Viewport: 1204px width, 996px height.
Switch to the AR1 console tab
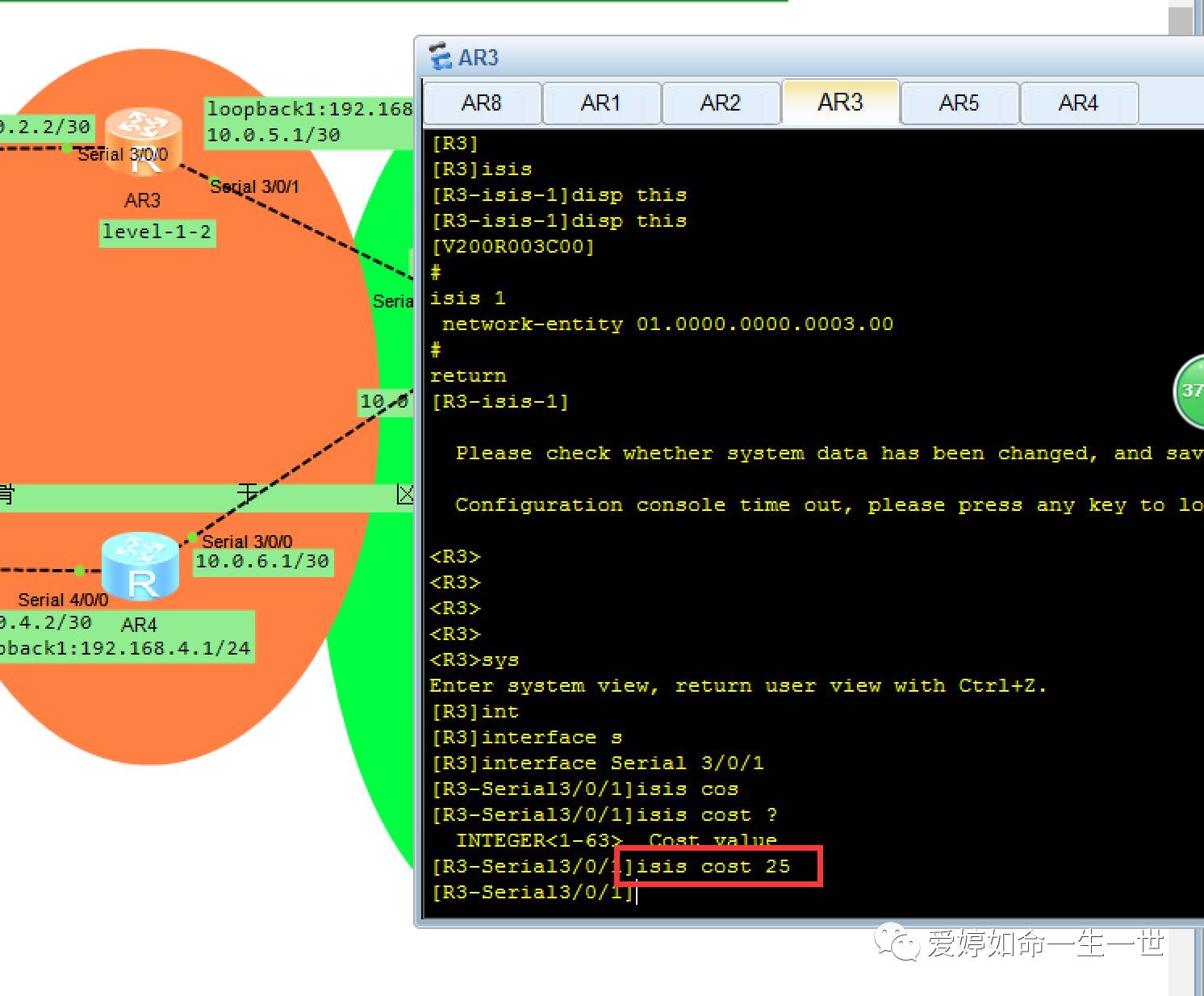click(601, 103)
